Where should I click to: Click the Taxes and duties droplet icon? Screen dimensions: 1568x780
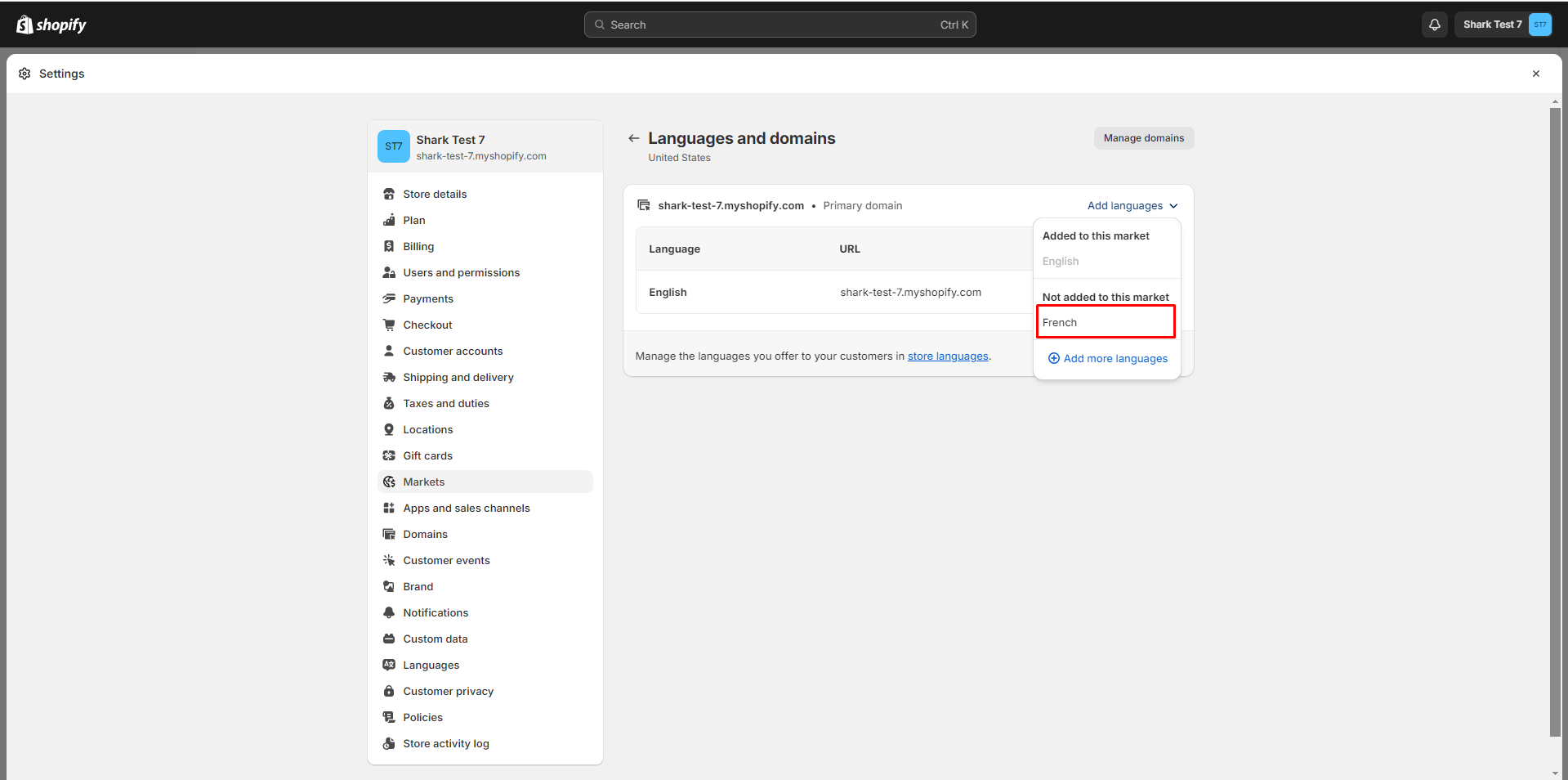[x=390, y=403]
